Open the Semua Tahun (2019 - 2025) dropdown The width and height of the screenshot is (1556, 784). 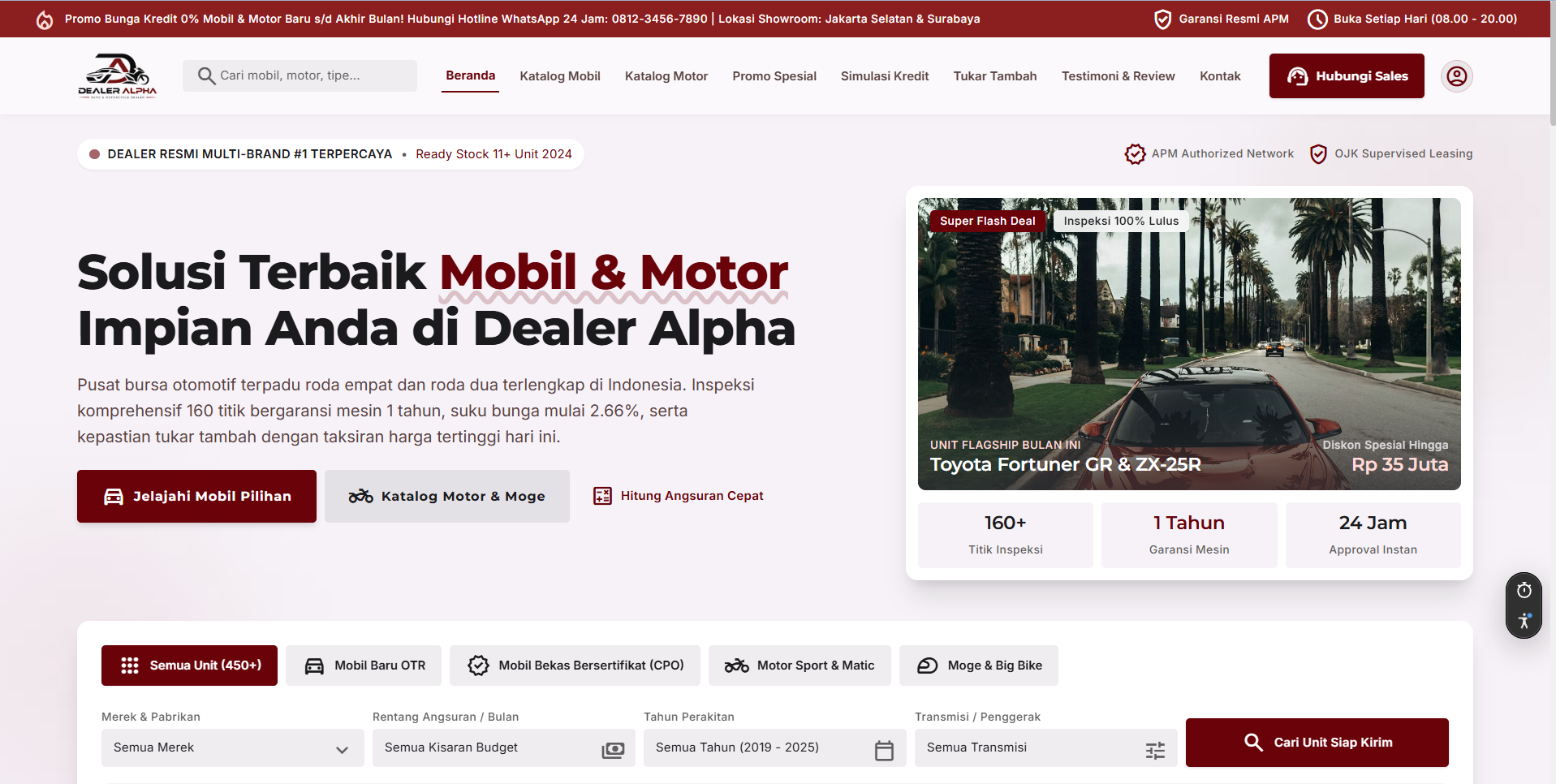774,747
